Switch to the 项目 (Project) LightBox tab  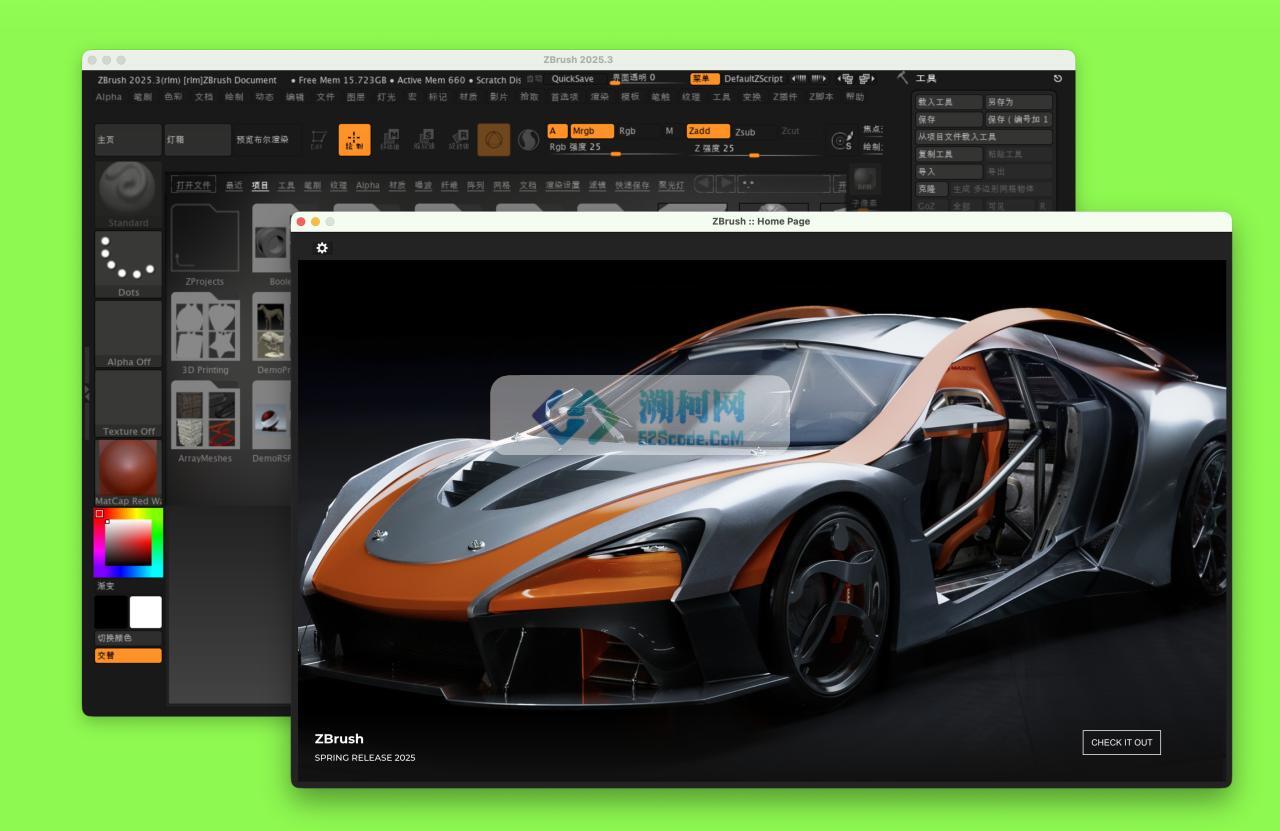(x=260, y=185)
